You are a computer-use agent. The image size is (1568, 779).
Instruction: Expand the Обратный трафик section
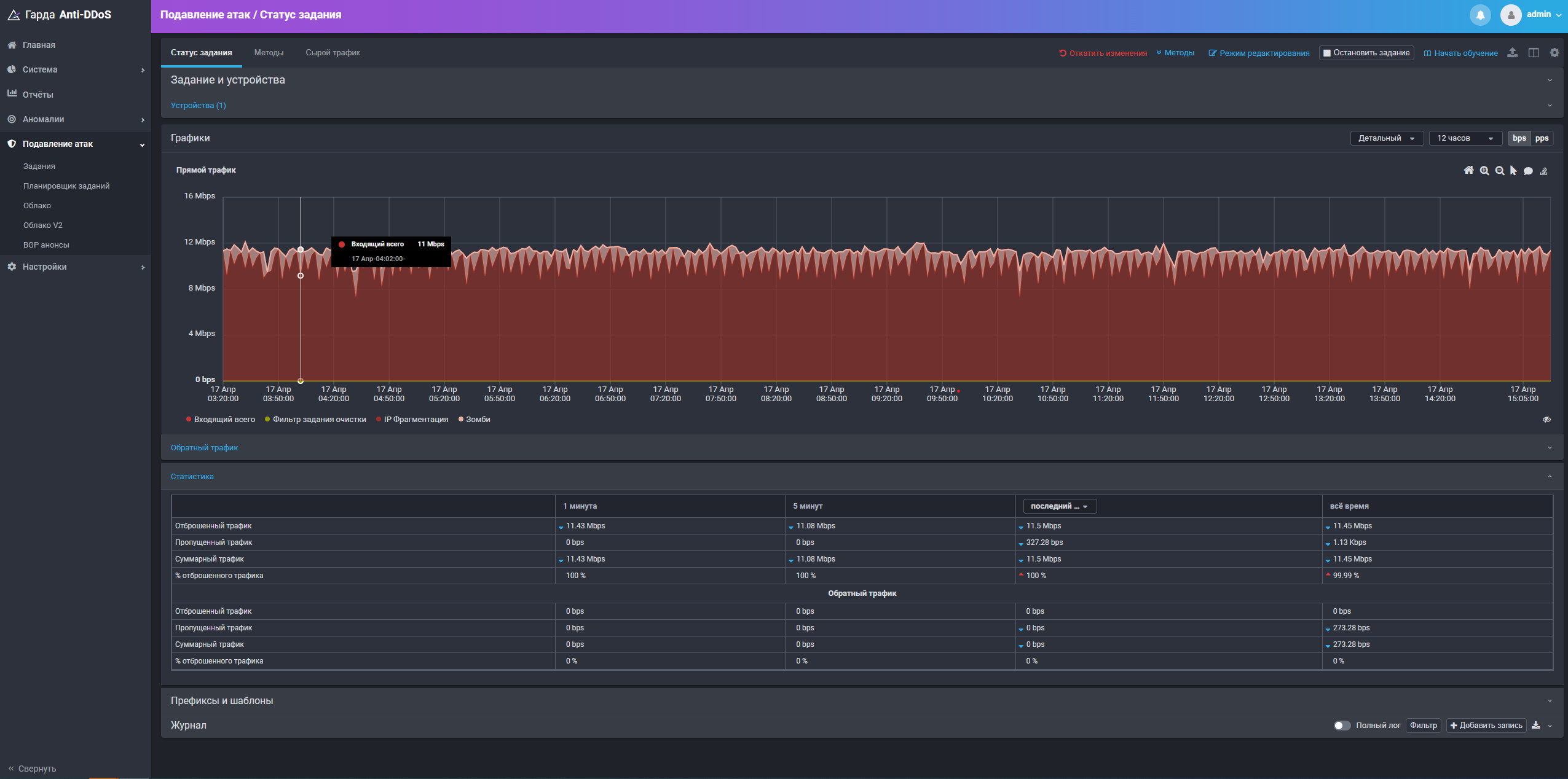coord(204,448)
